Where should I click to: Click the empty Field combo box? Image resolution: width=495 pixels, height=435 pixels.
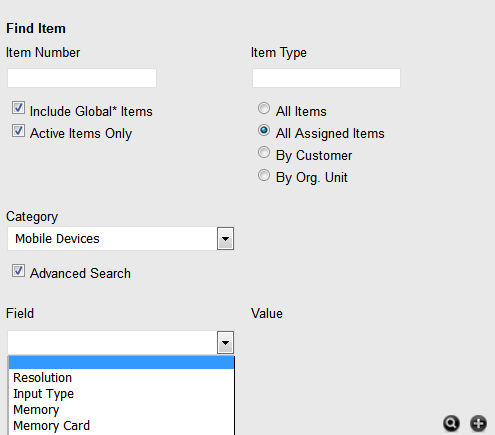coord(112,342)
